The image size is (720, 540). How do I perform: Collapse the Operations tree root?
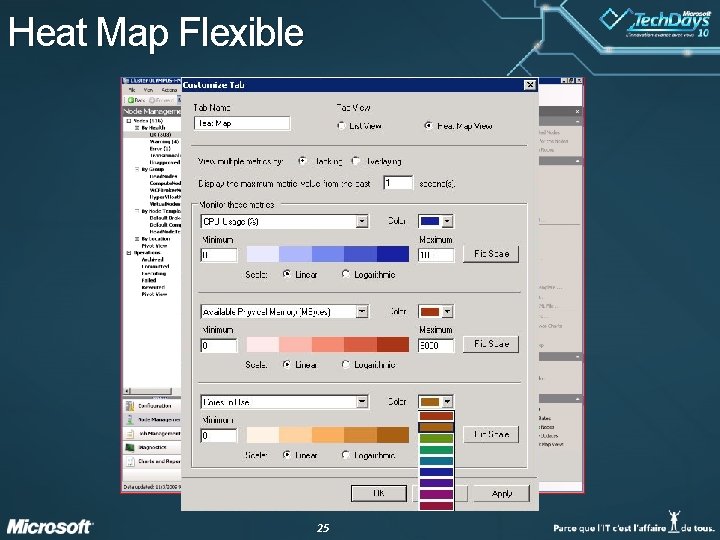point(129,253)
